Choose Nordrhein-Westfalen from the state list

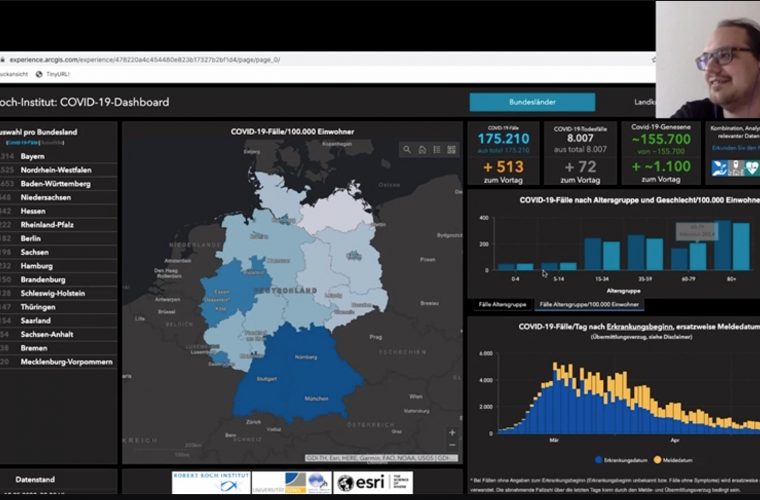click(x=56, y=170)
